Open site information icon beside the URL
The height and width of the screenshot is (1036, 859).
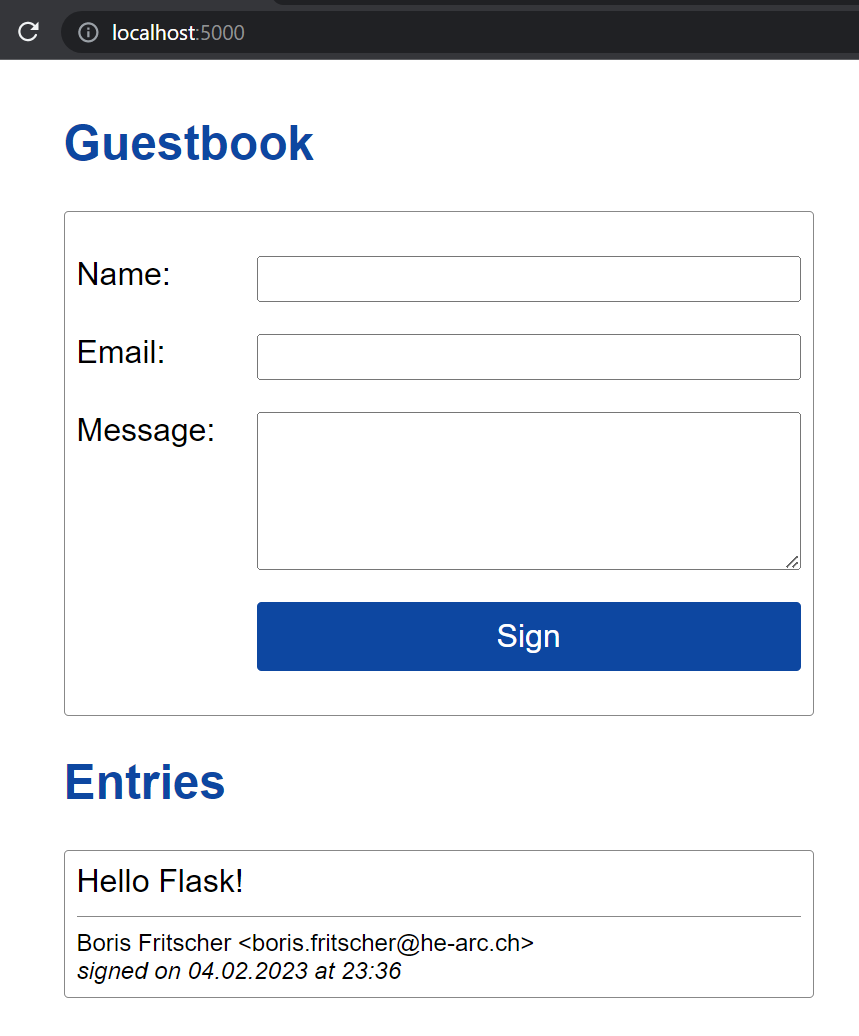[89, 33]
